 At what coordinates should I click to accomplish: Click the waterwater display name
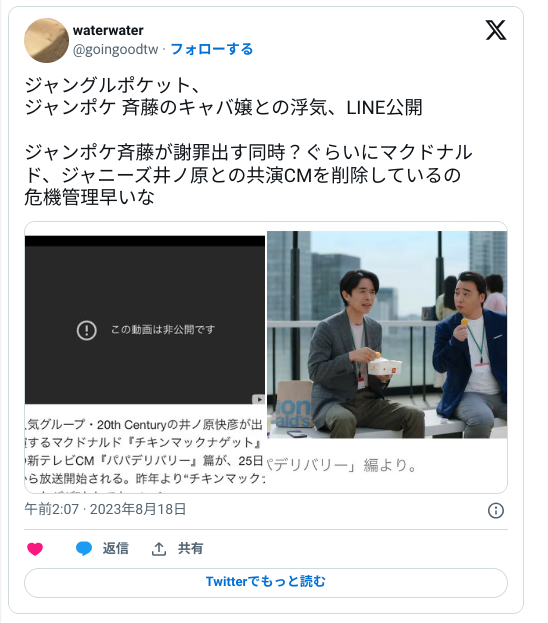click(108, 30)
